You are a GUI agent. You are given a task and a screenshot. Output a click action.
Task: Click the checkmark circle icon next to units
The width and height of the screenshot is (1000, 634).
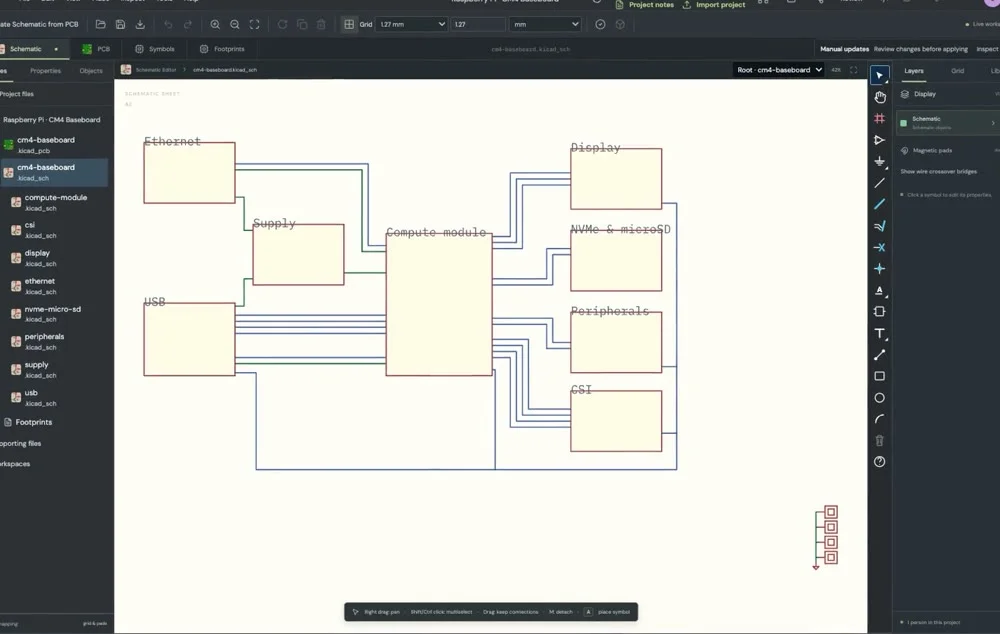pyautogui.click(x=600, y=24)
